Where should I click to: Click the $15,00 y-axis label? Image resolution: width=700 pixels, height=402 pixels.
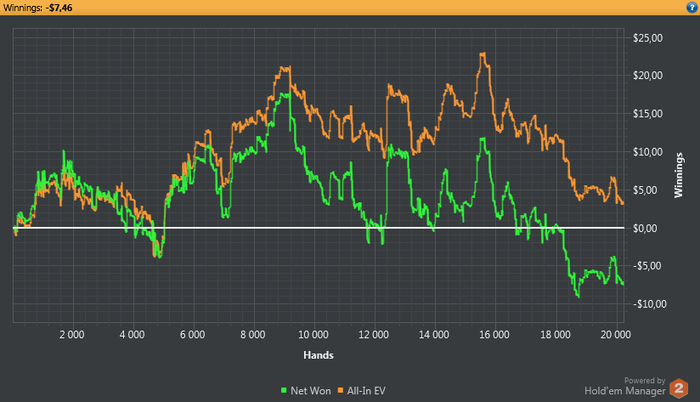(x=648, y=113)
